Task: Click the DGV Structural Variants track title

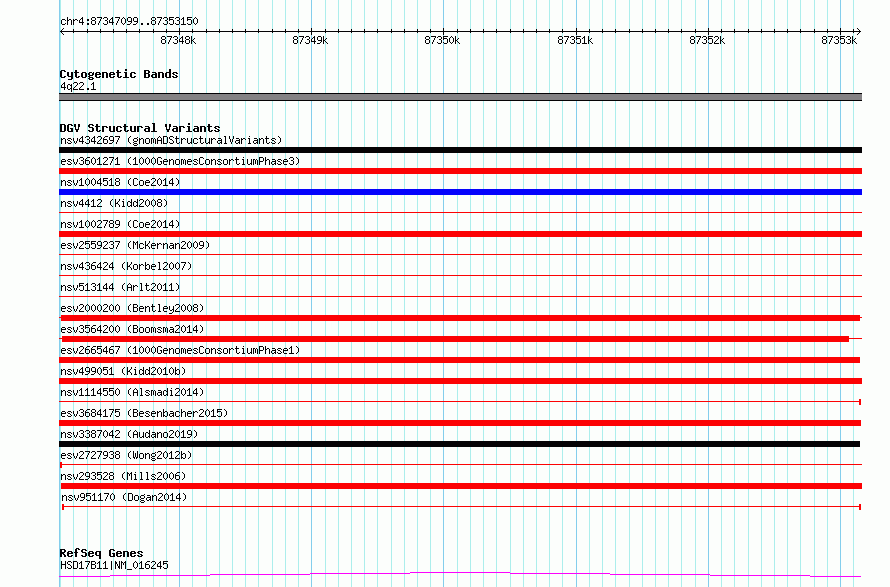Action: [x=140, y=128]
